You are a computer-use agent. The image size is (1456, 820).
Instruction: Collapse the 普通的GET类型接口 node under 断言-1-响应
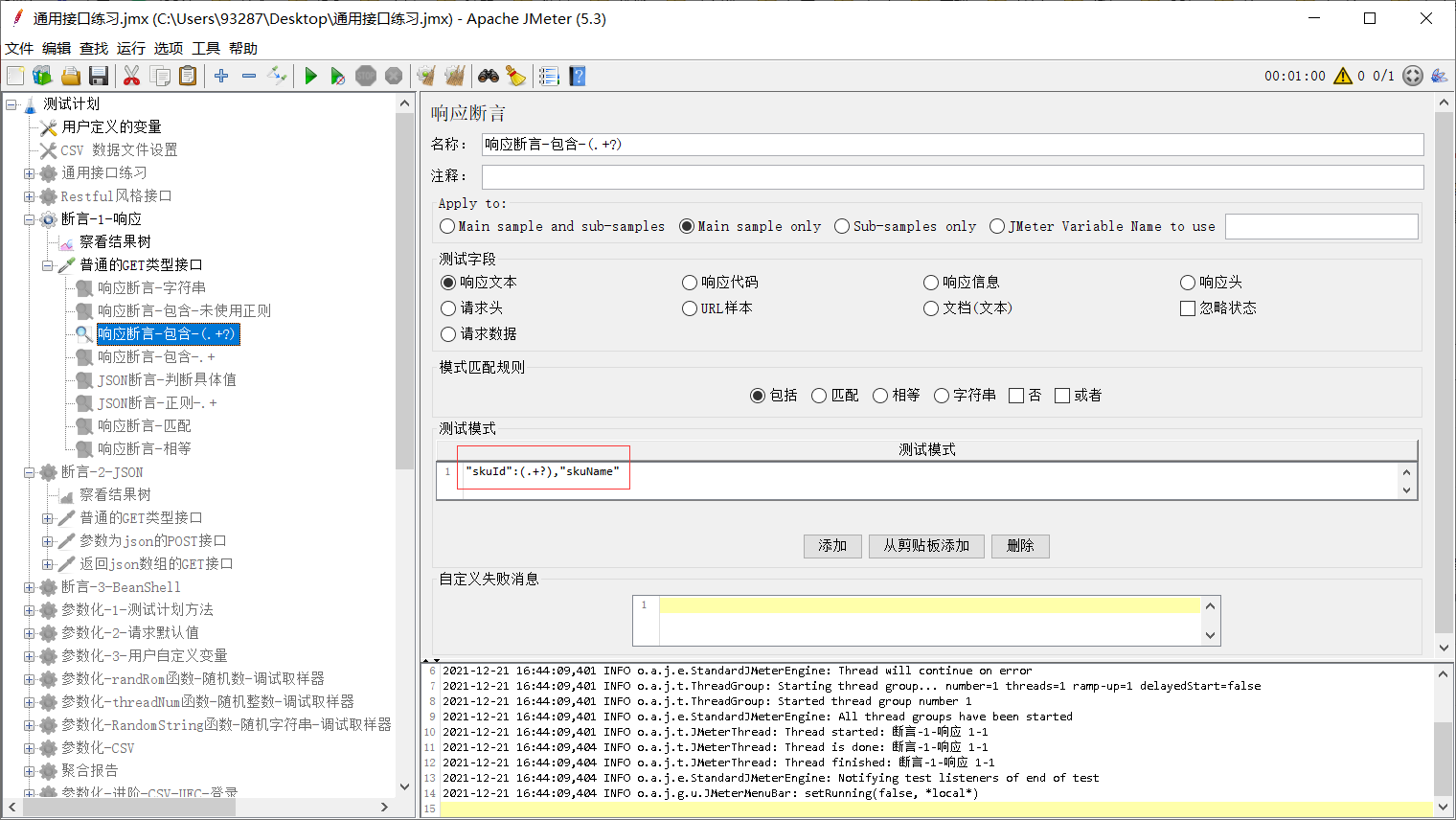click(47, 265)
